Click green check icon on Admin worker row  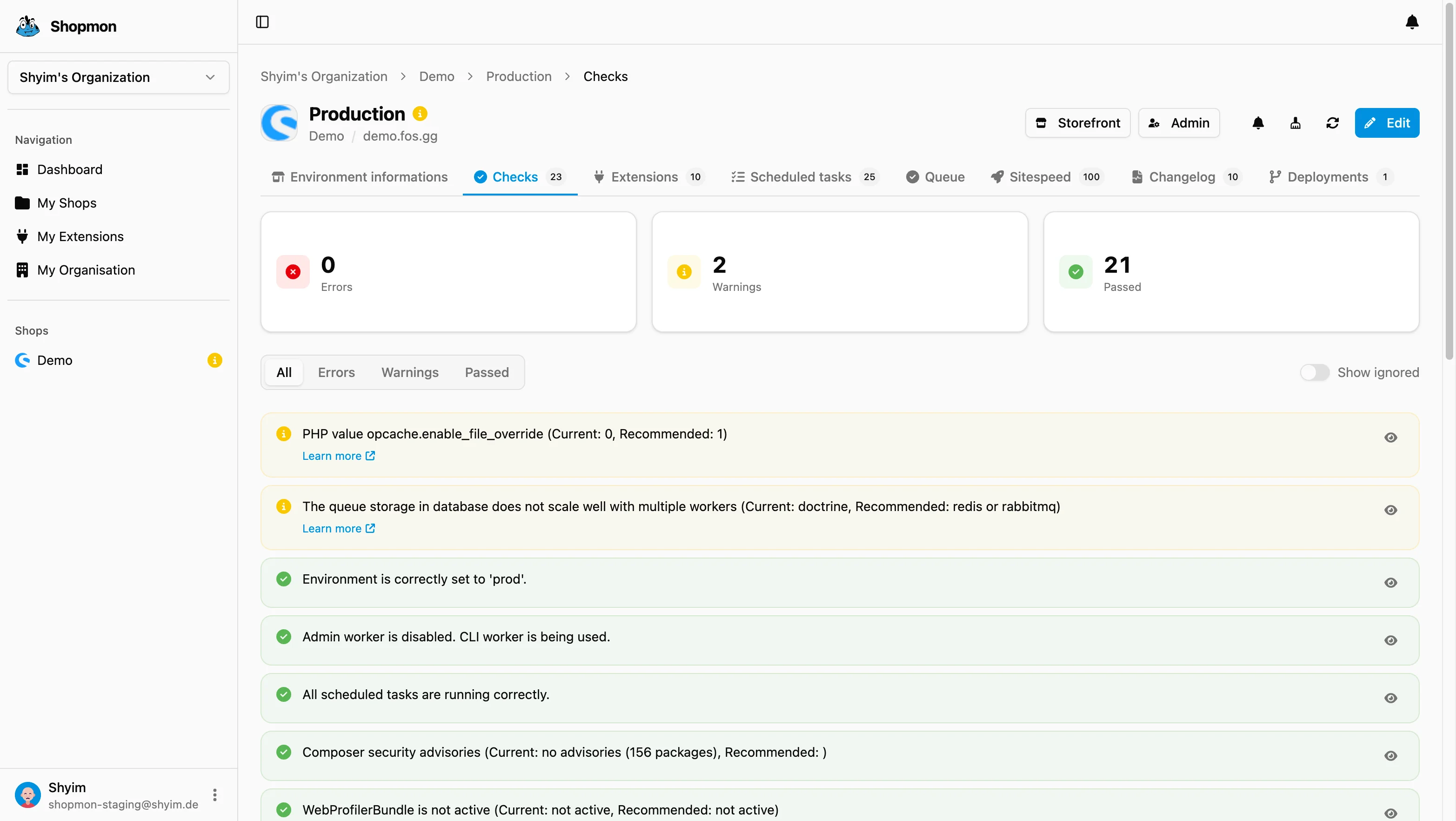pyautogui.click(x=284, y=637)
